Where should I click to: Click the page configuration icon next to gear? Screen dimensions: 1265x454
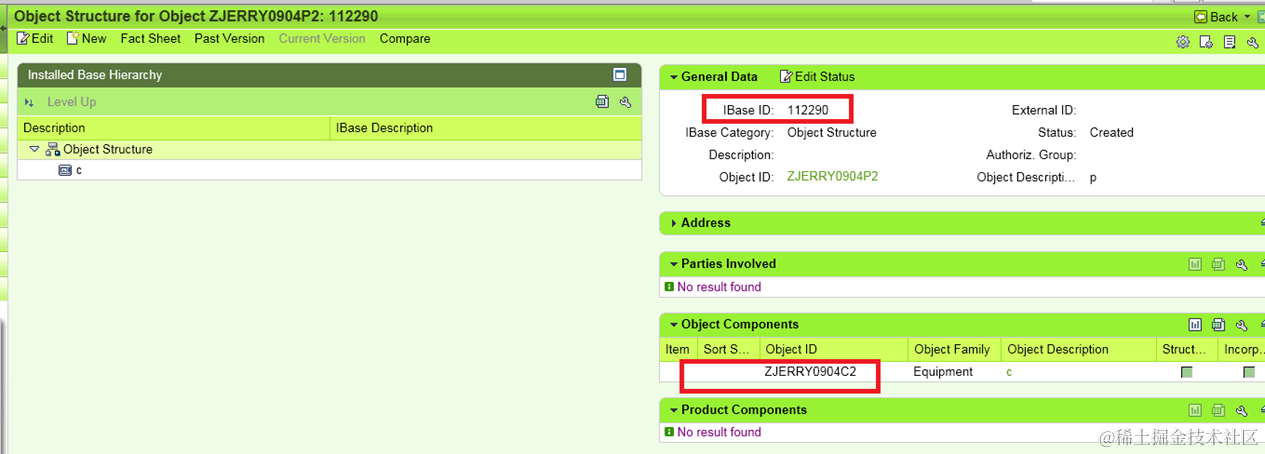(1206, 42)
